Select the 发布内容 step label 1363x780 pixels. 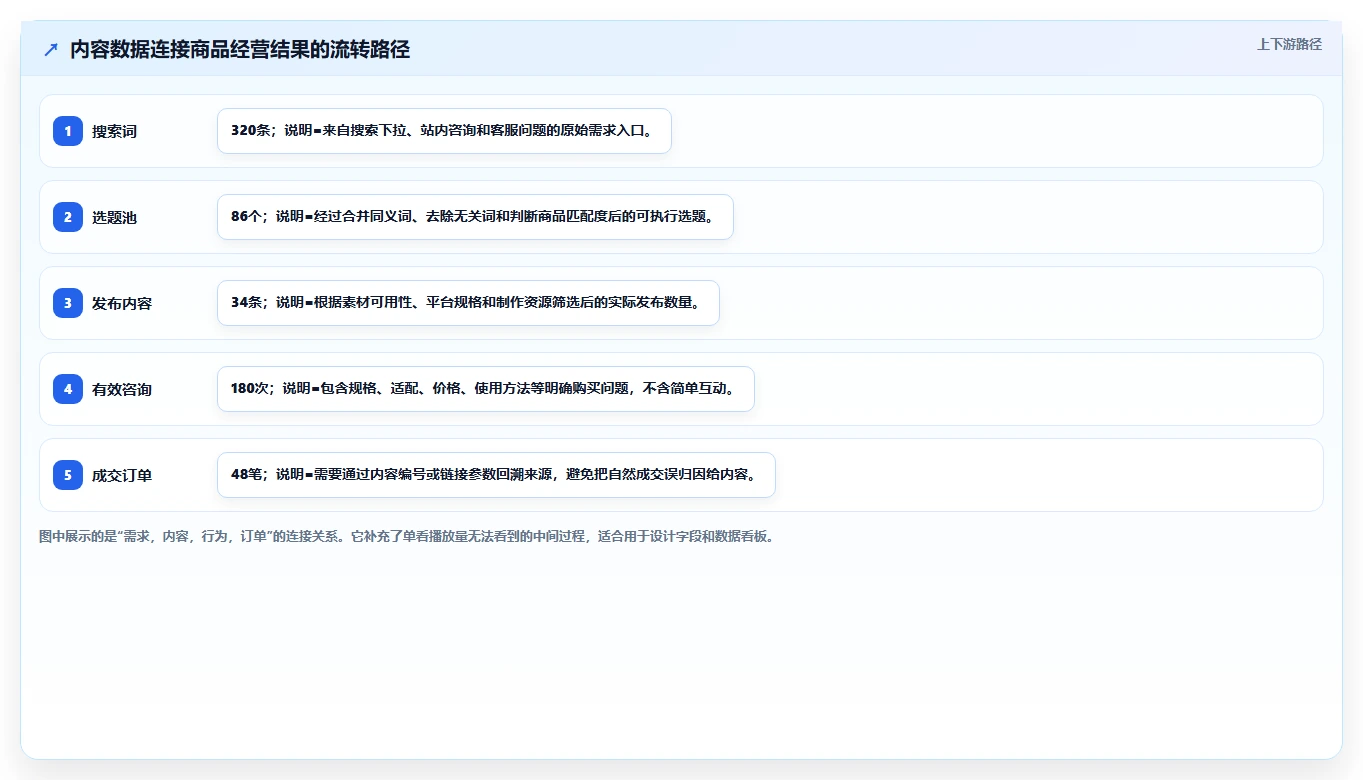click(x=122, y=303)
